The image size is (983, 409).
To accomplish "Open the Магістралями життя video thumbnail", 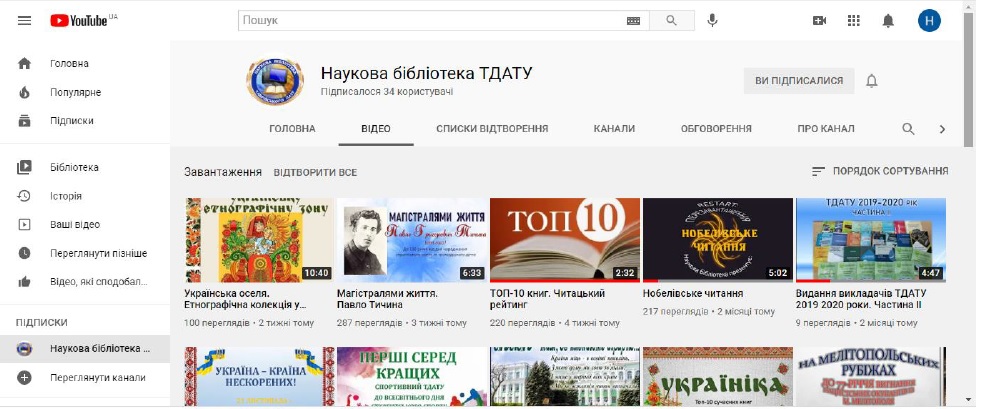I will pos(412,240).
